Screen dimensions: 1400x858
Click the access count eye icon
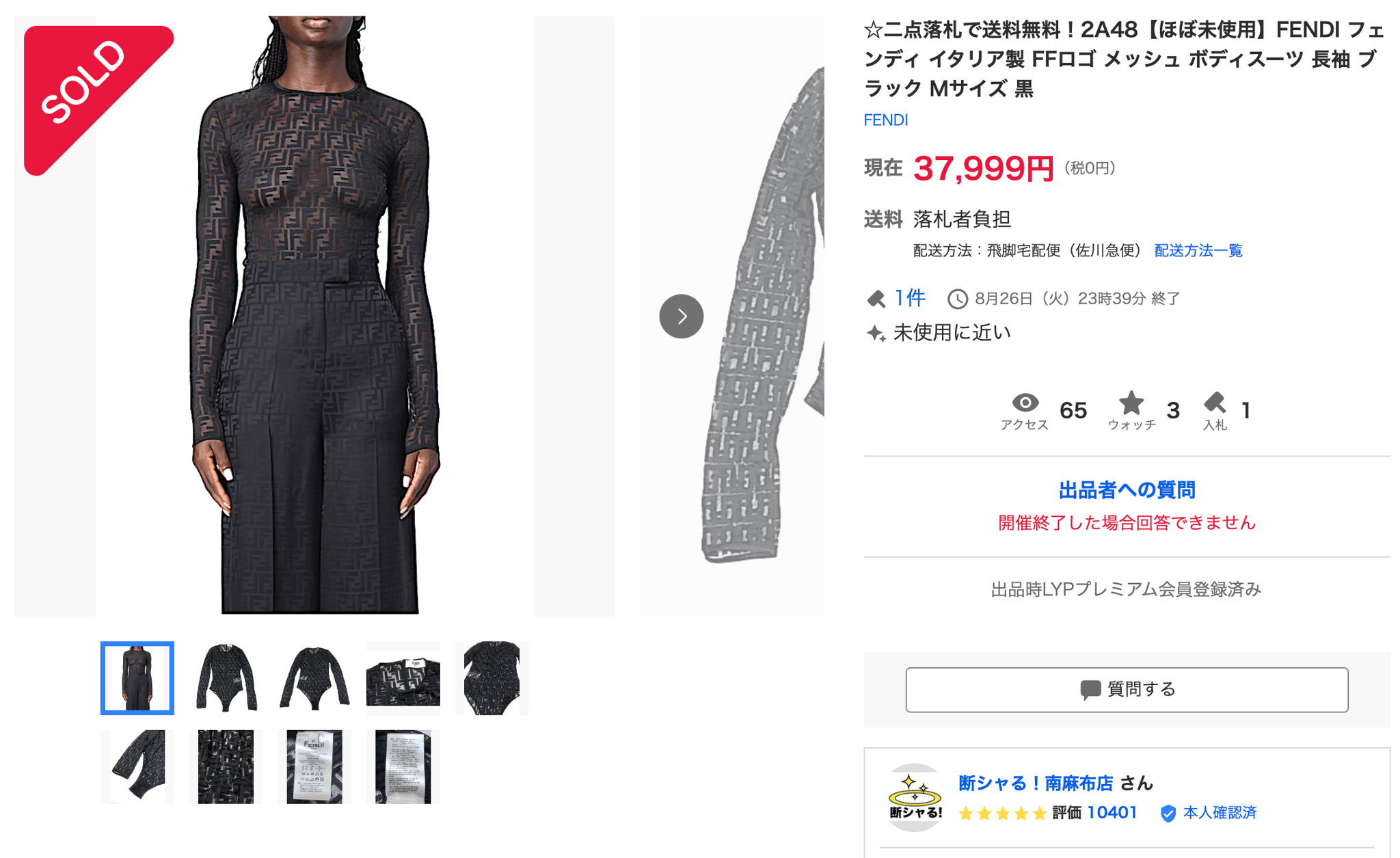point(1025,402)
